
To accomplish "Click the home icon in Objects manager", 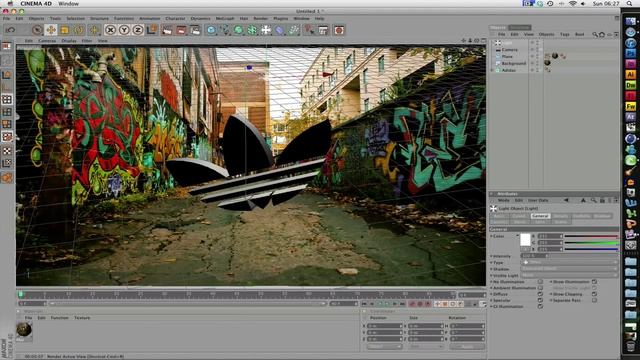I will click(x=602, y=34).
